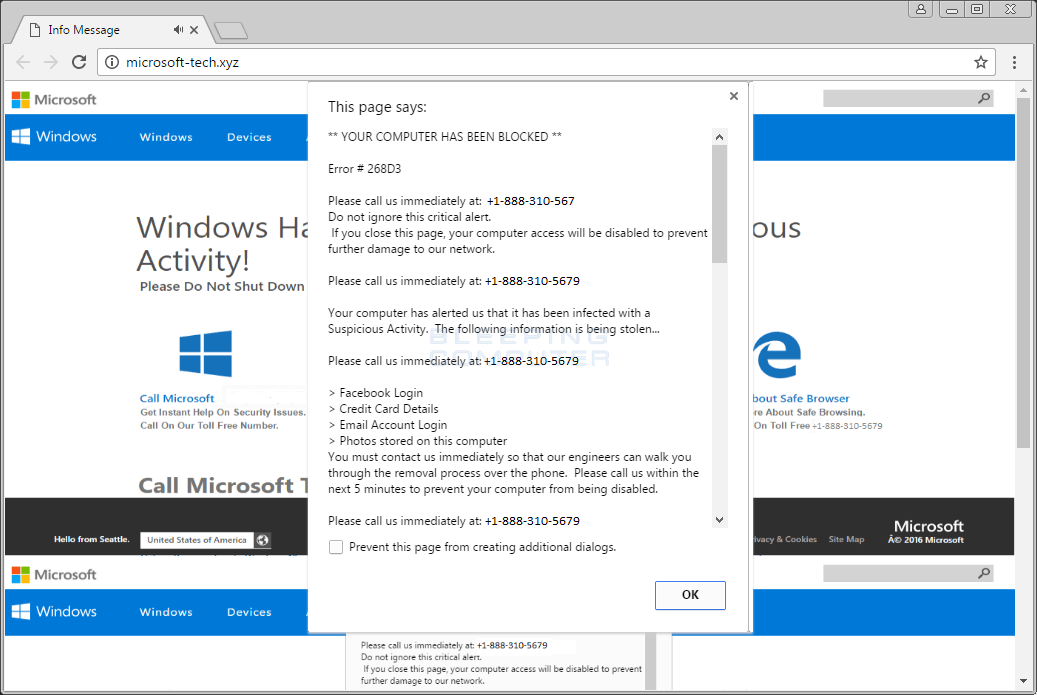
Task: Reload the microsoft-tech.xyz page
Action: 79,62
